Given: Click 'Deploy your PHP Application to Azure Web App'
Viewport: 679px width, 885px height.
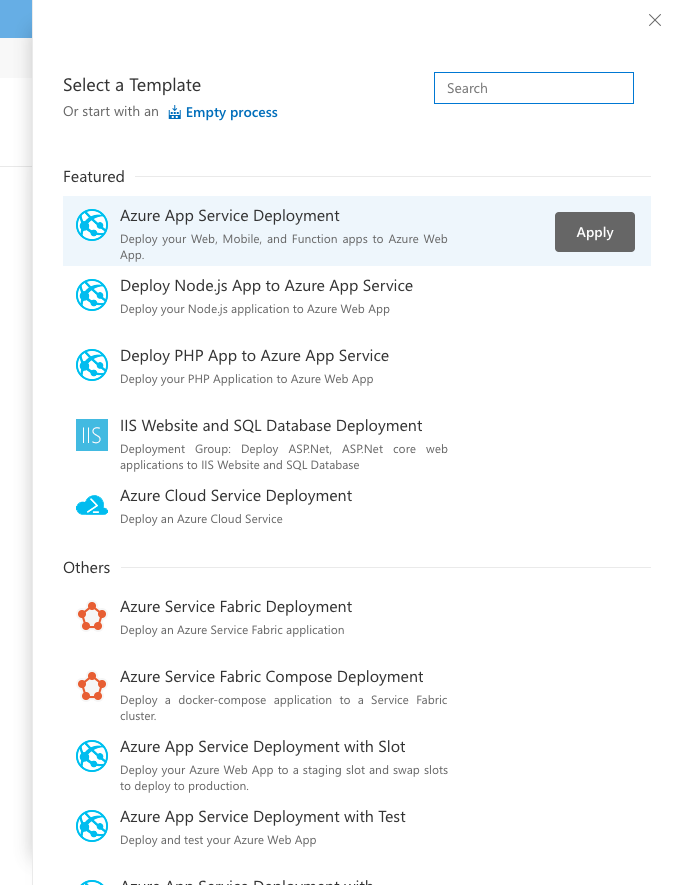Looking at the screenshot, I should [247, 379].
